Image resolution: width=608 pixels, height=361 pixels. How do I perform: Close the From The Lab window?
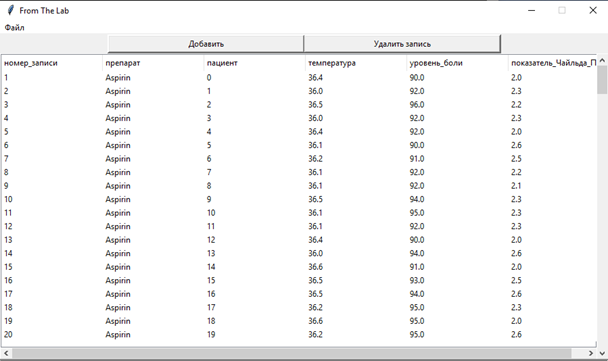pos(593,10)
